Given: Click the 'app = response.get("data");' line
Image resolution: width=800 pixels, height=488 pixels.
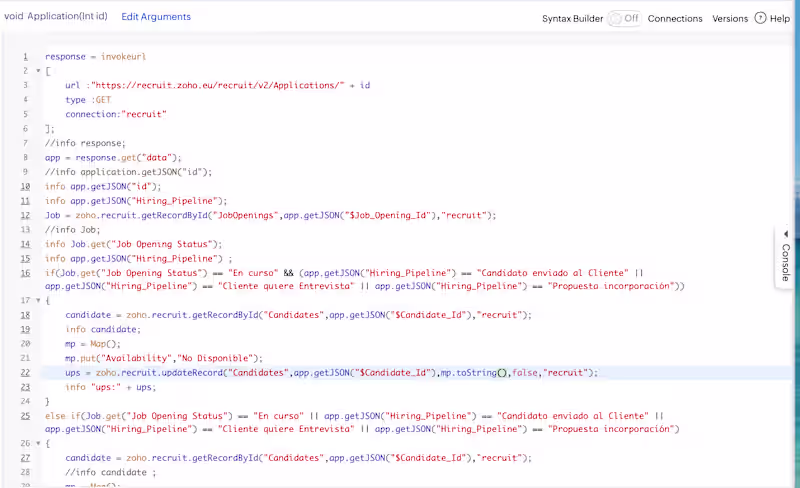Looking at the screenshot, I should pos(113,158).
